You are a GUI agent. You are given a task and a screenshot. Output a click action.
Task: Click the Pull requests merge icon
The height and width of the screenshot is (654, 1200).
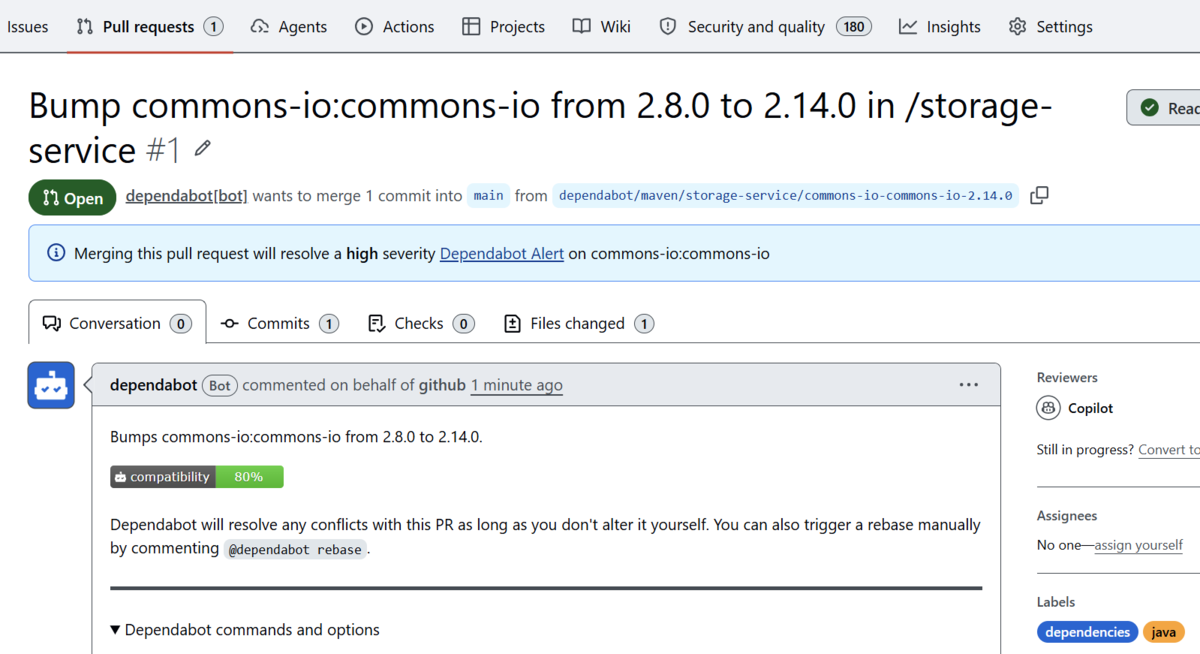(85, 27)
